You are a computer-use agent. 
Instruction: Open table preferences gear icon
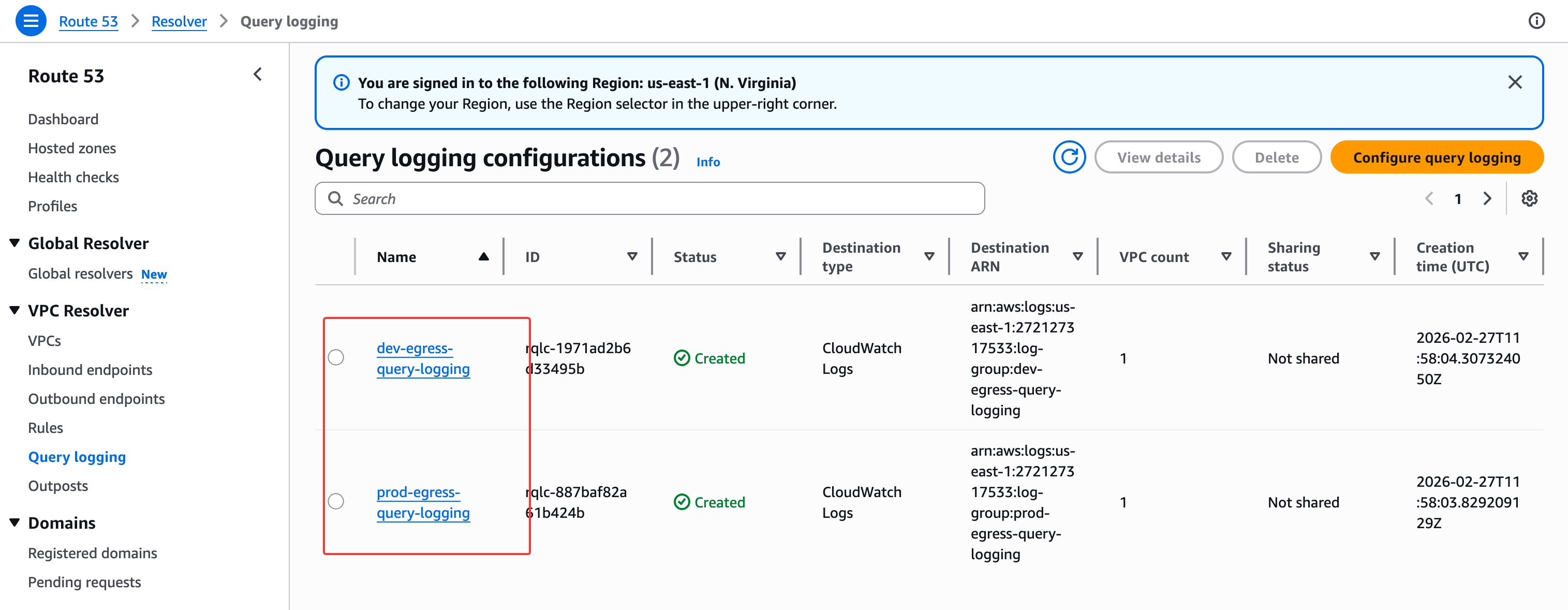pyautogui.click(x=1529, y=199)
